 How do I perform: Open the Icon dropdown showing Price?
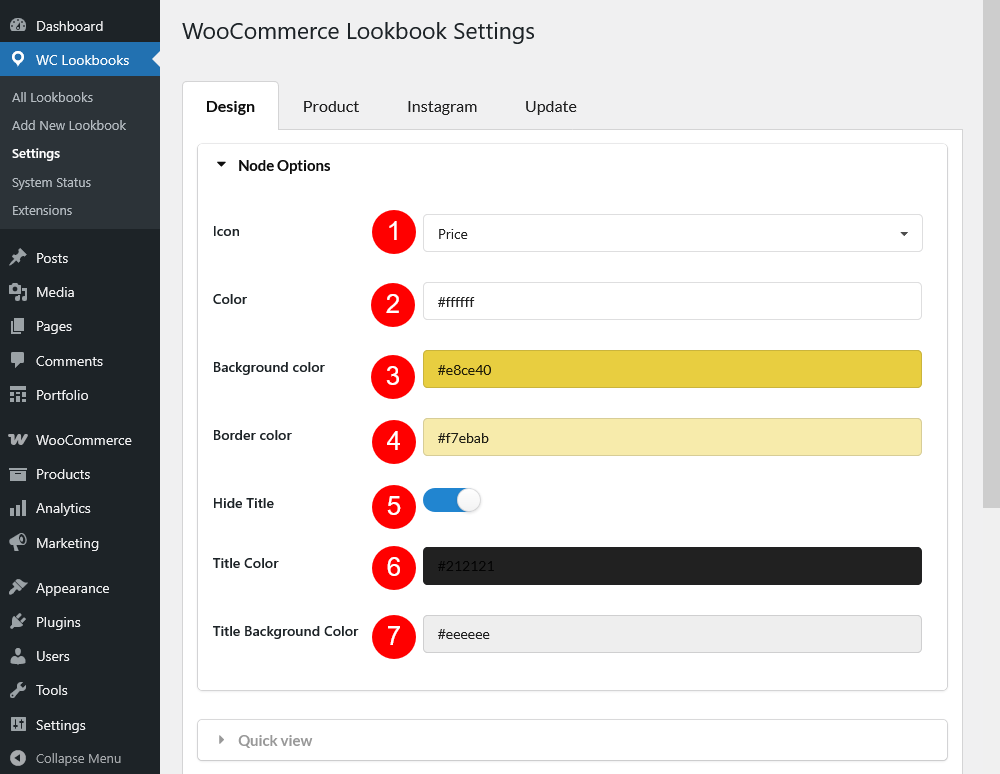pos(673,233)
